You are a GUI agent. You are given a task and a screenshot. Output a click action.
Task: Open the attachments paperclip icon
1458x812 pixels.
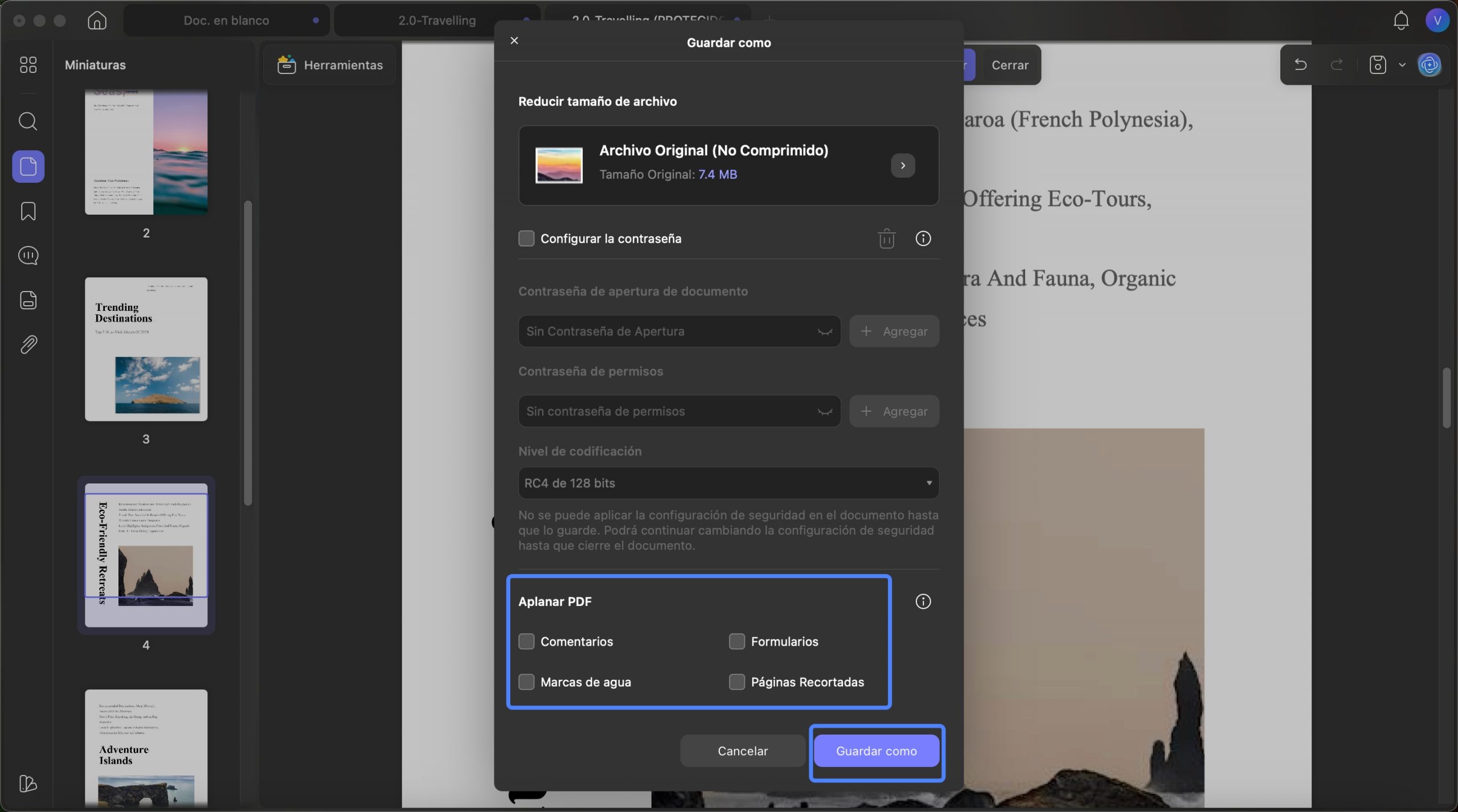tap(28, 344)
